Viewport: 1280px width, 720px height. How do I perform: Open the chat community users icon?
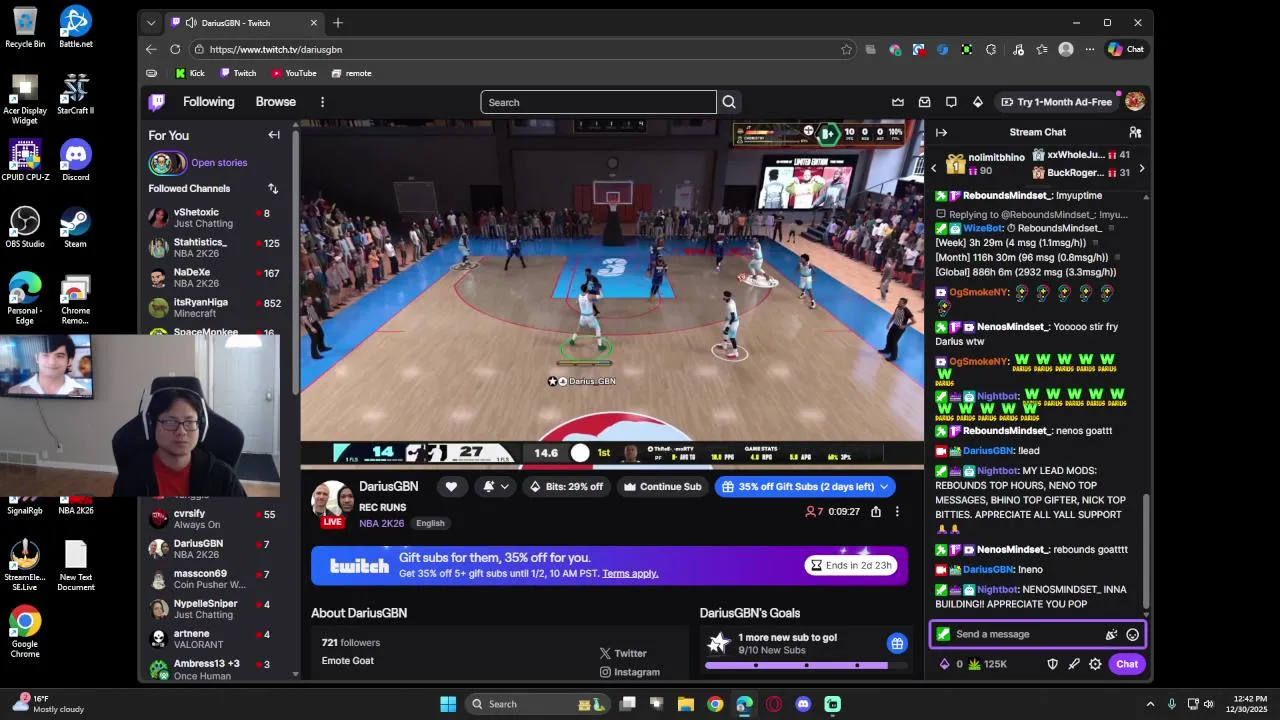point(1135,132)
